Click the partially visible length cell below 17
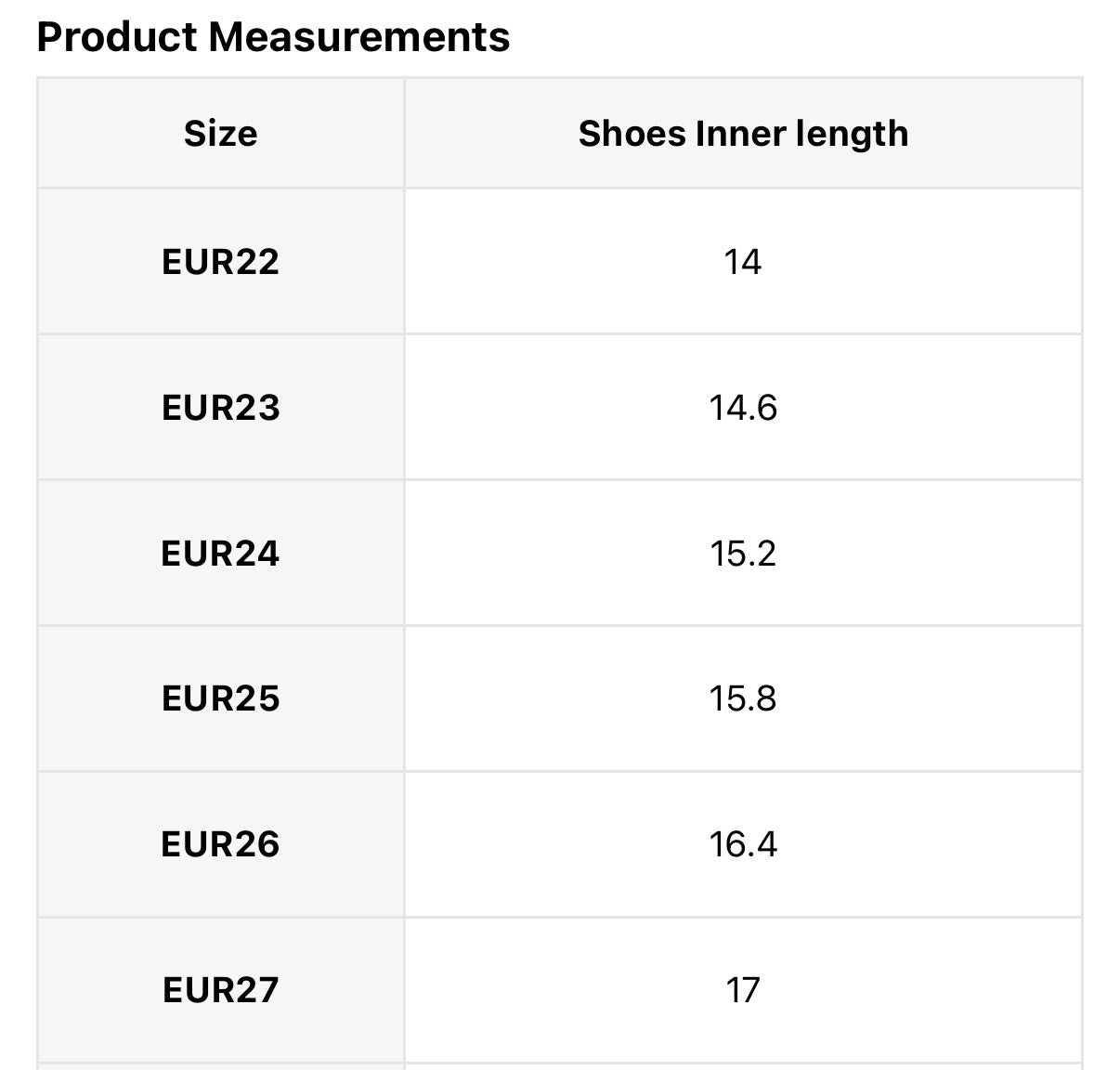Image resolution: width=1120 pixels, height=1070 pixels. click(743, 1066)
